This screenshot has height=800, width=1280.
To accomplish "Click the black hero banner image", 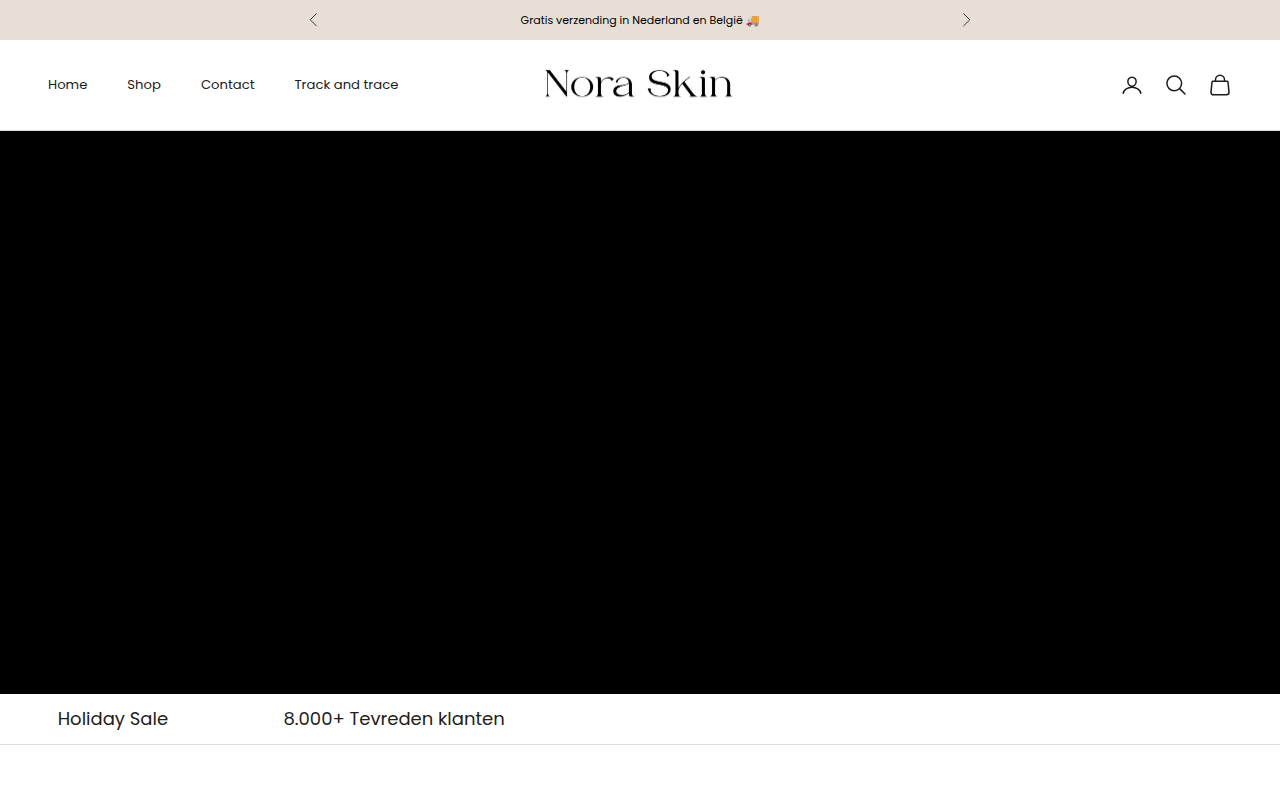I will tap(640, 412).
